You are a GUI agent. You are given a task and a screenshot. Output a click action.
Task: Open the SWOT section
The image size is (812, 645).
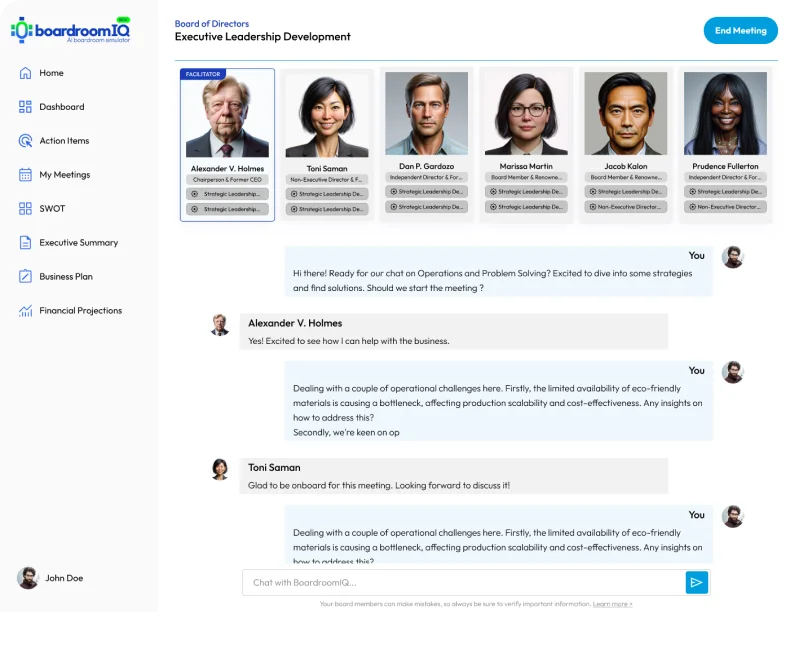tap(52, 209)
